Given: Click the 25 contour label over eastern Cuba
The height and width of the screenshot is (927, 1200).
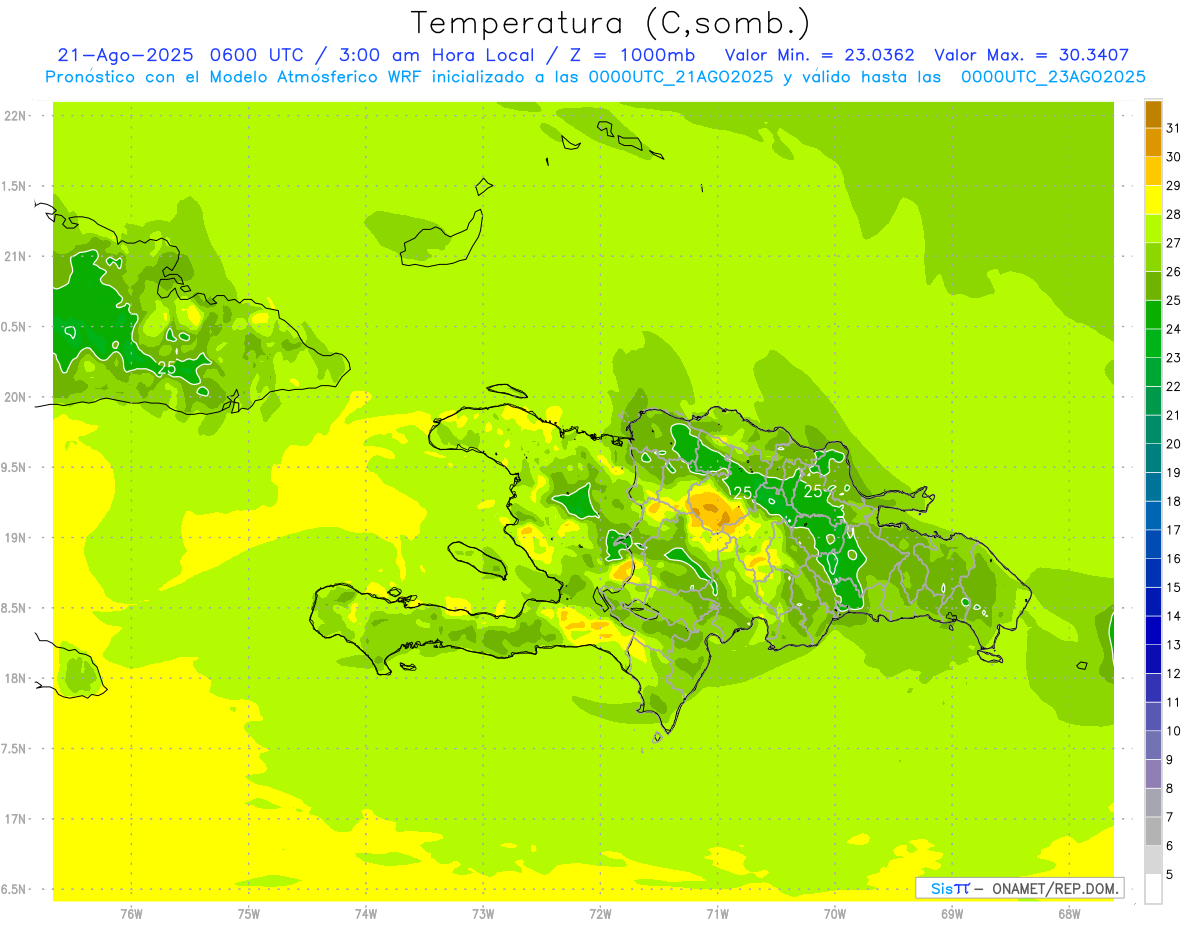Looking at the screenshot, I should [x=166, y=367].
